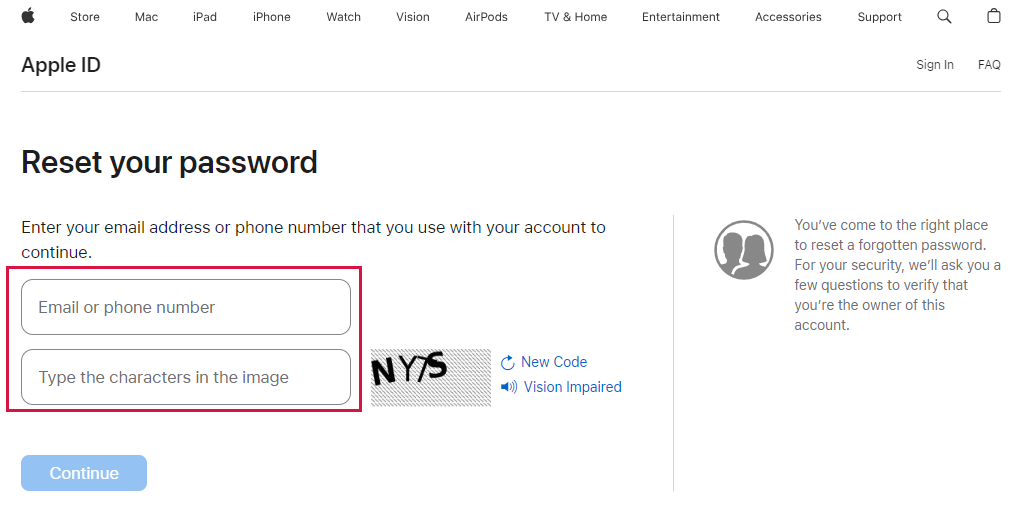1021x521 pixels.
Task: Request a New Code
Action: (553, 362)
